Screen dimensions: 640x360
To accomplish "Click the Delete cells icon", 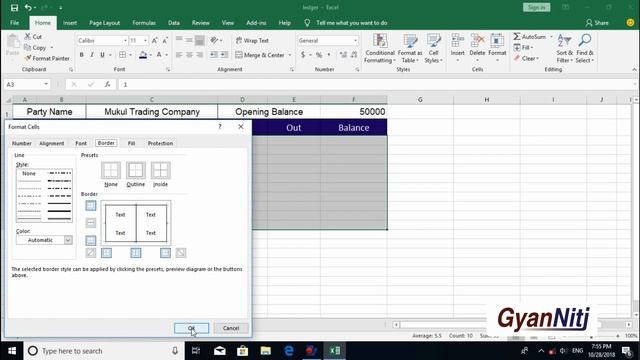I will tap(477, 41).
